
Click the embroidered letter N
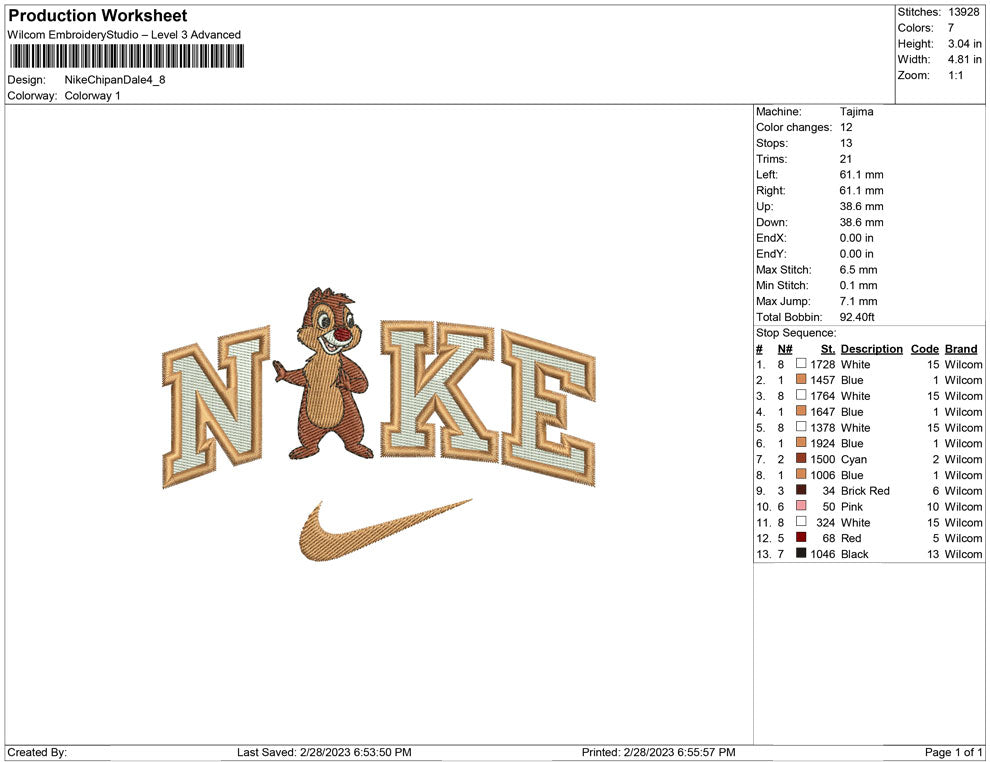tap(217, 405)
